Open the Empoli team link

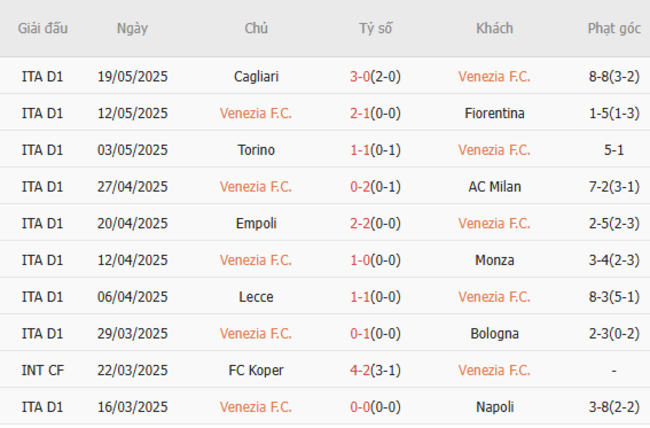pos(256,224)
